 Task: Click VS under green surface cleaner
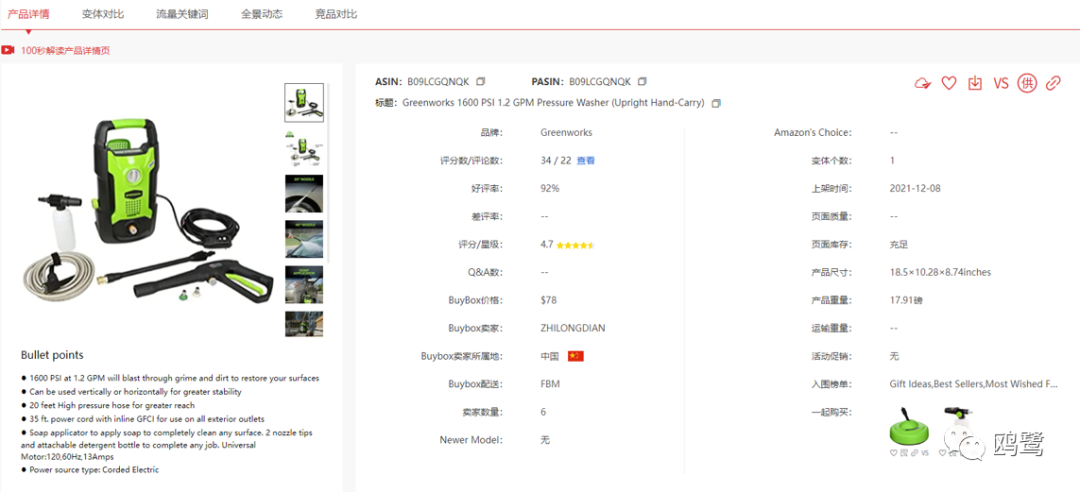(x=925, y=453)
